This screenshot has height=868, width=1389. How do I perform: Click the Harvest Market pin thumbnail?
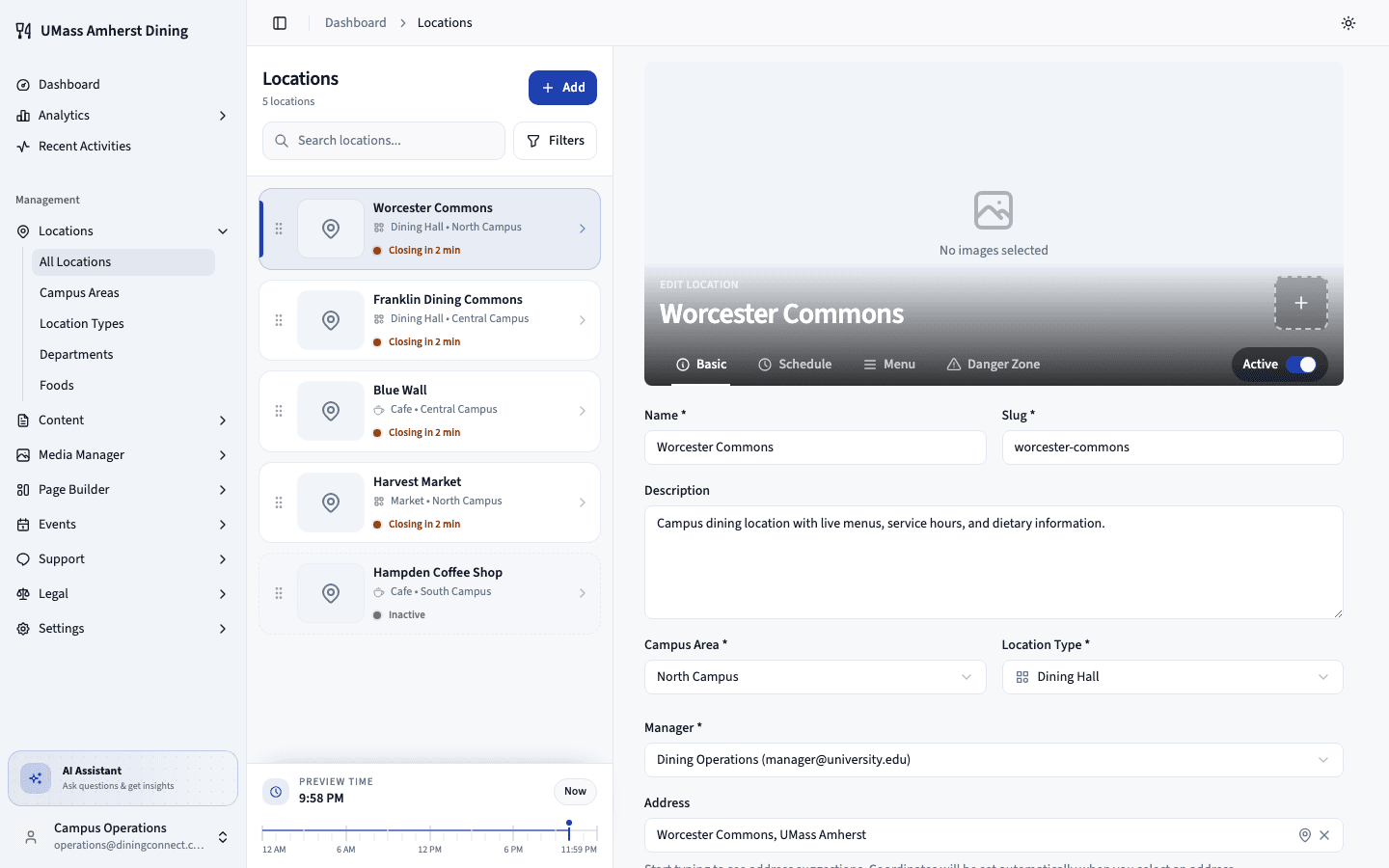[x=331, y=502]
